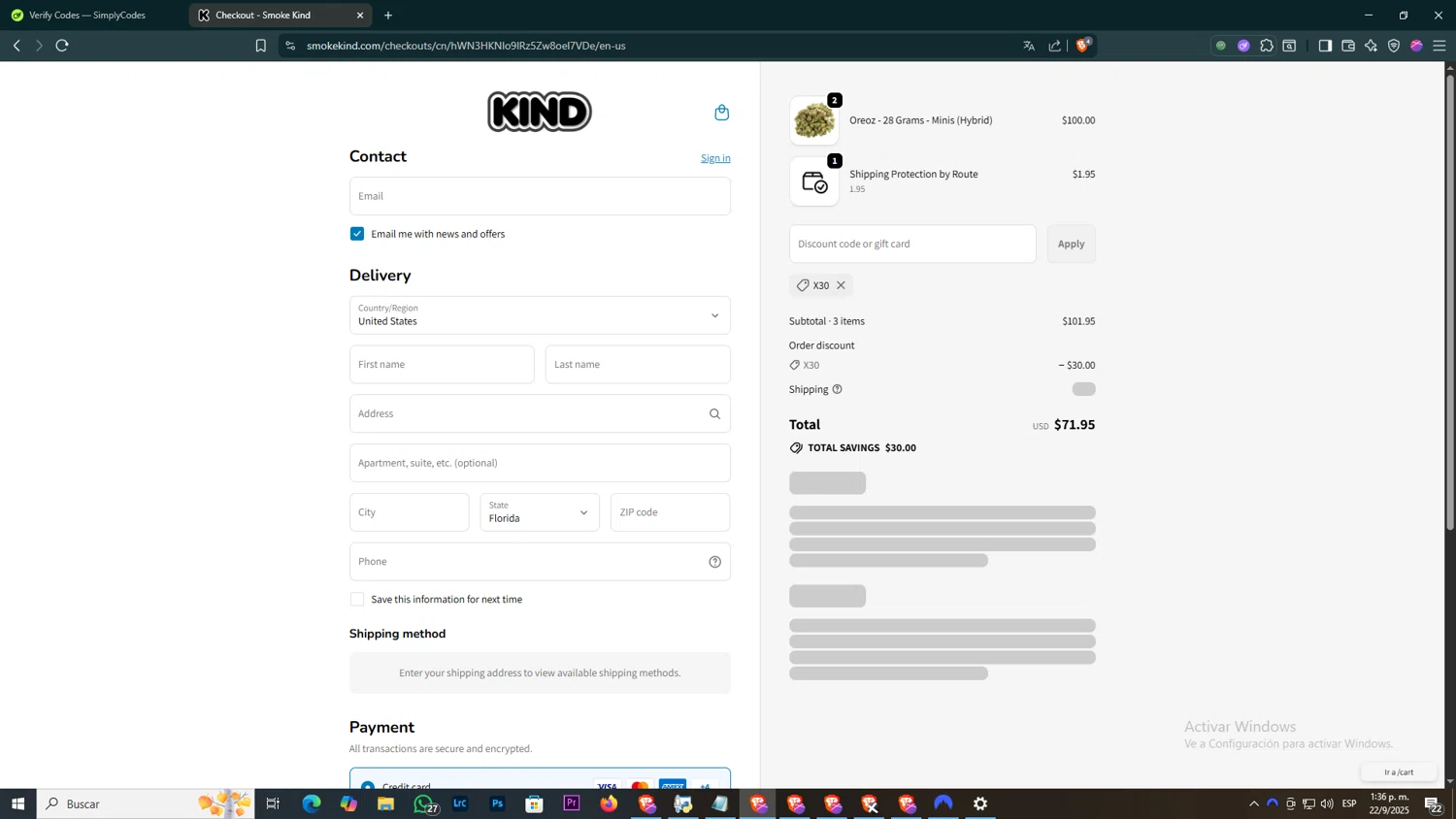The width and height of the screenshot is (1456, 819).
Task: Open Lightroom Classic from the taskbar
Action: (460, 803)
